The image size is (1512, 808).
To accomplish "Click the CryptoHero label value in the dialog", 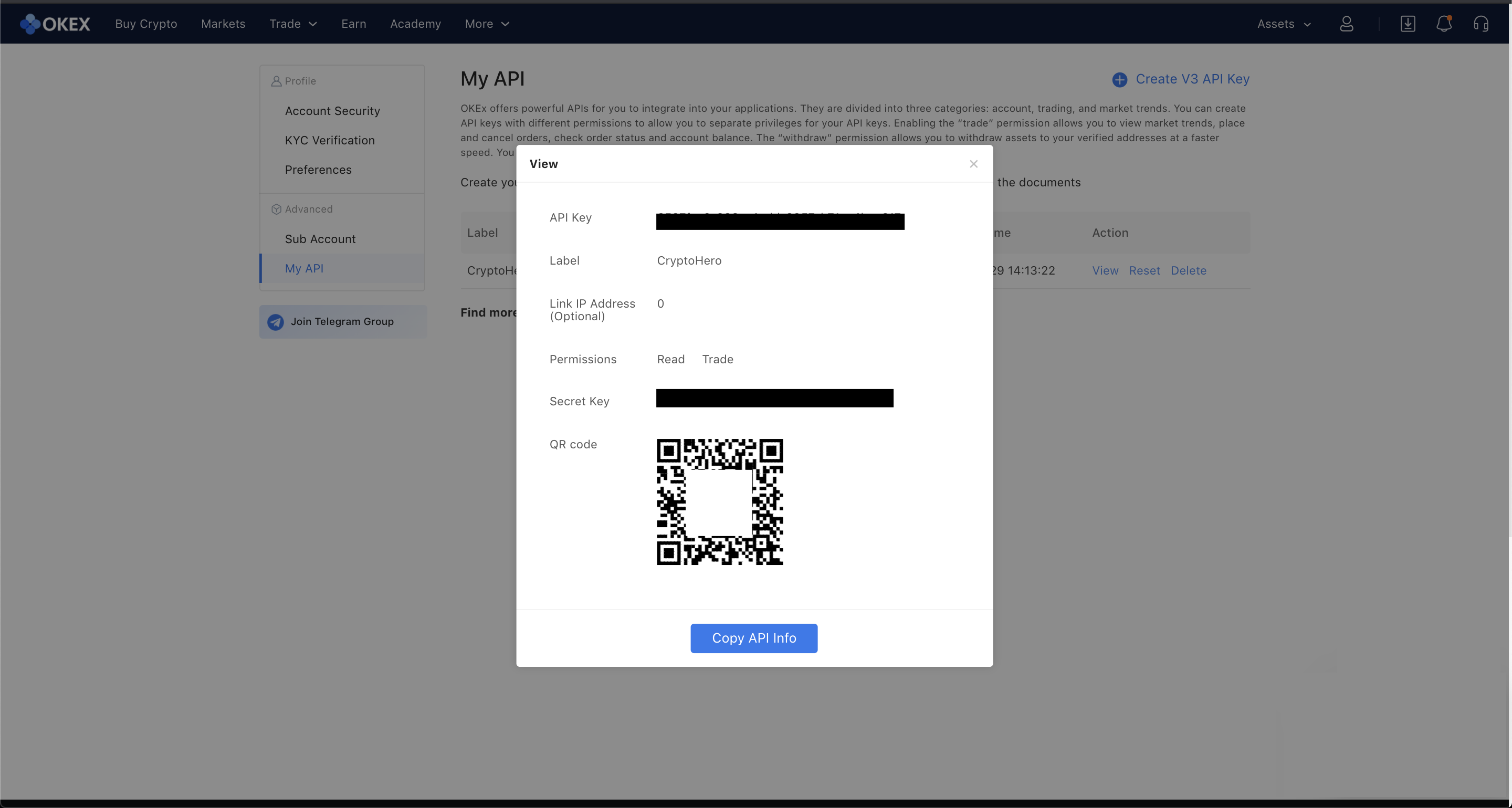I will [x=689, y=260].
